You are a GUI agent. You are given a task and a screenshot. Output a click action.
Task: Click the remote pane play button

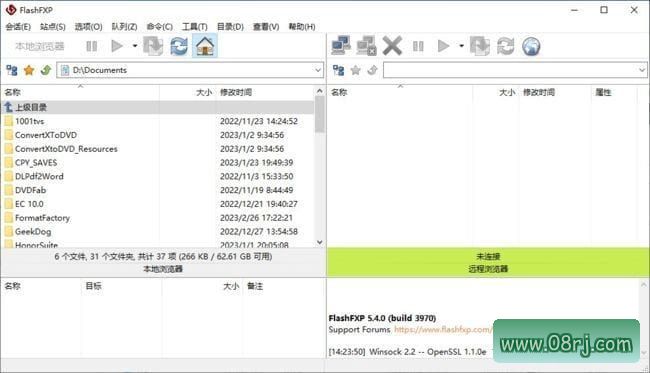pos(444,46)
